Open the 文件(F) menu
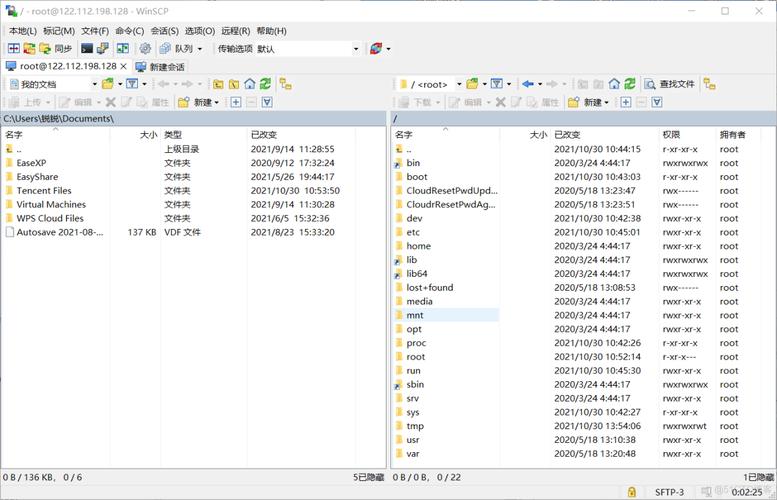Screen dimensions: 777x500 (x=95, y=31)
